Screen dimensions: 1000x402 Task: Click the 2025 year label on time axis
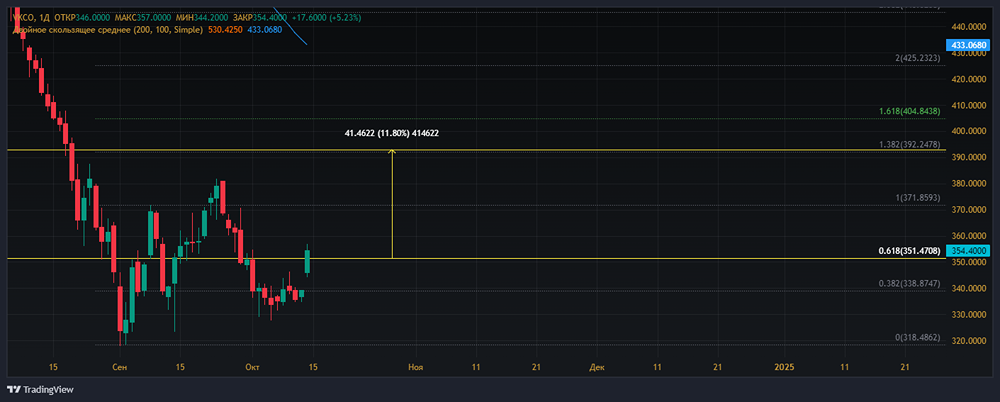point(784,367)
